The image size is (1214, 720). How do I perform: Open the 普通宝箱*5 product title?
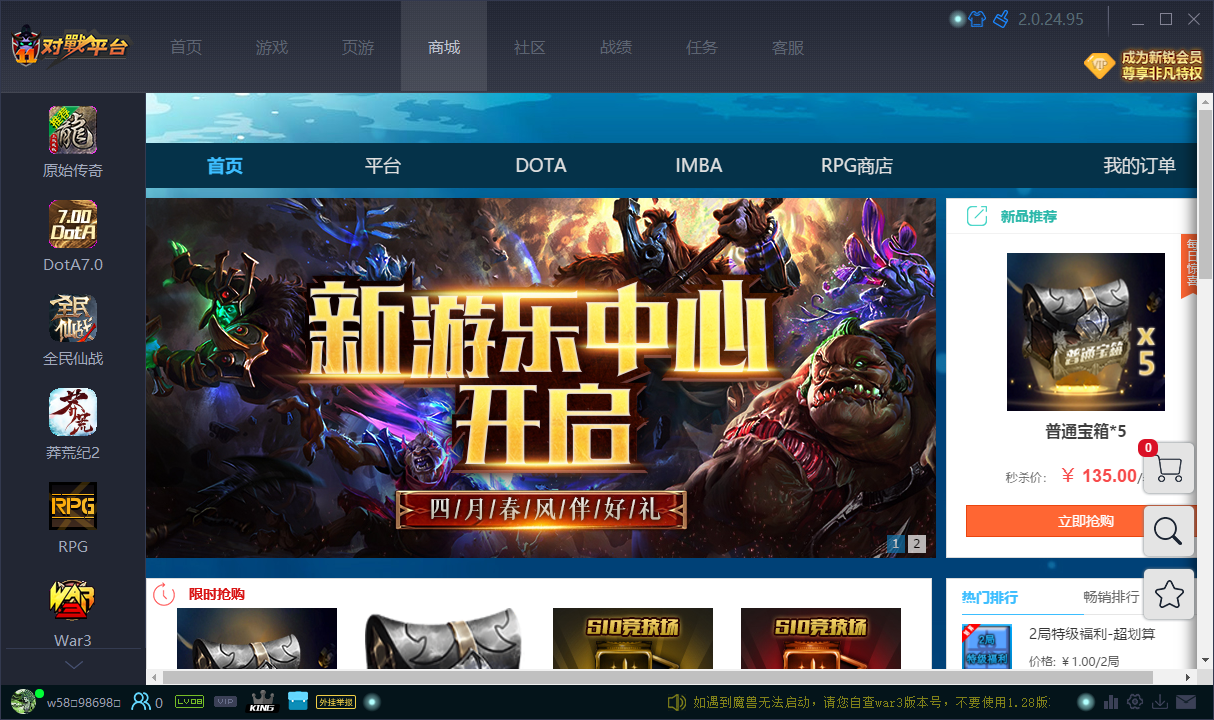coord(1086,431)
